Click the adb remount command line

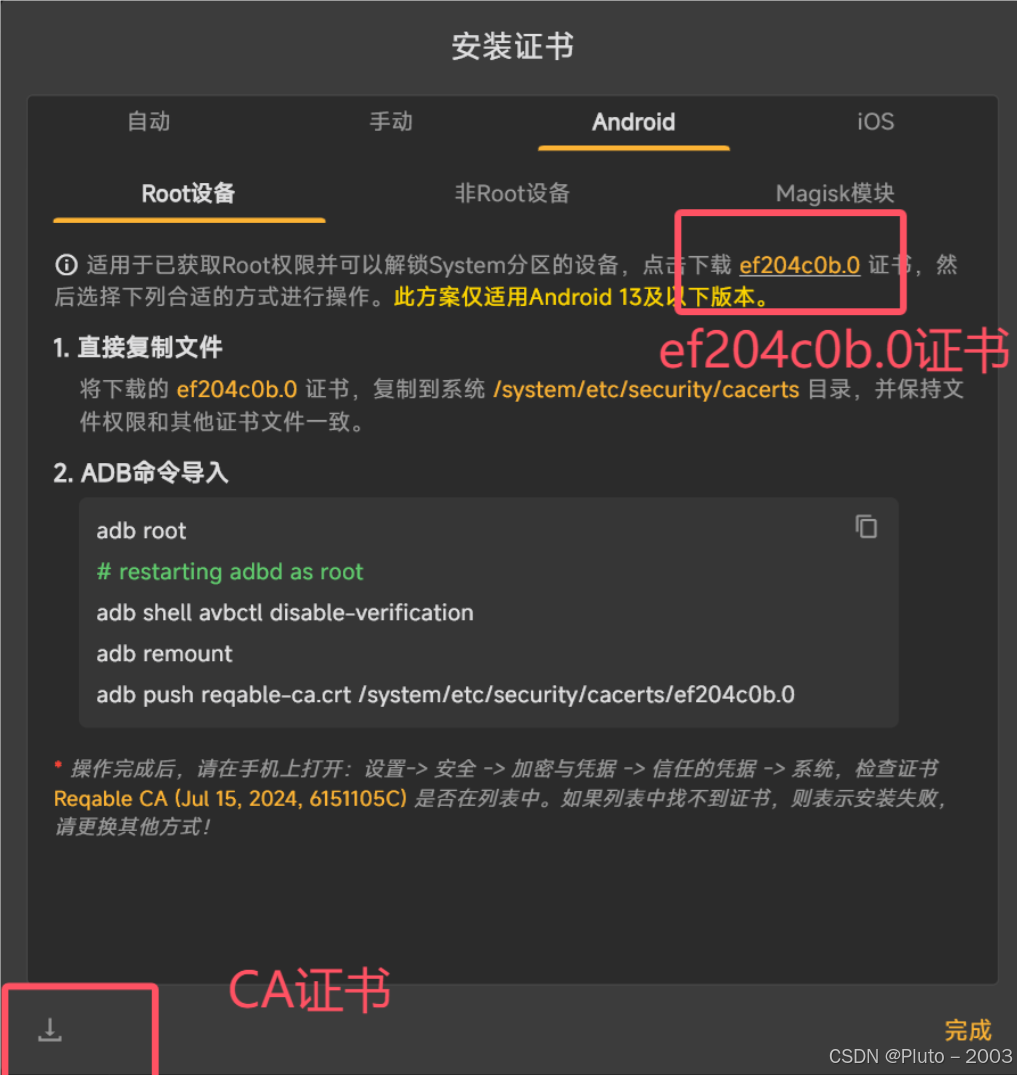[x=165, y=653]
